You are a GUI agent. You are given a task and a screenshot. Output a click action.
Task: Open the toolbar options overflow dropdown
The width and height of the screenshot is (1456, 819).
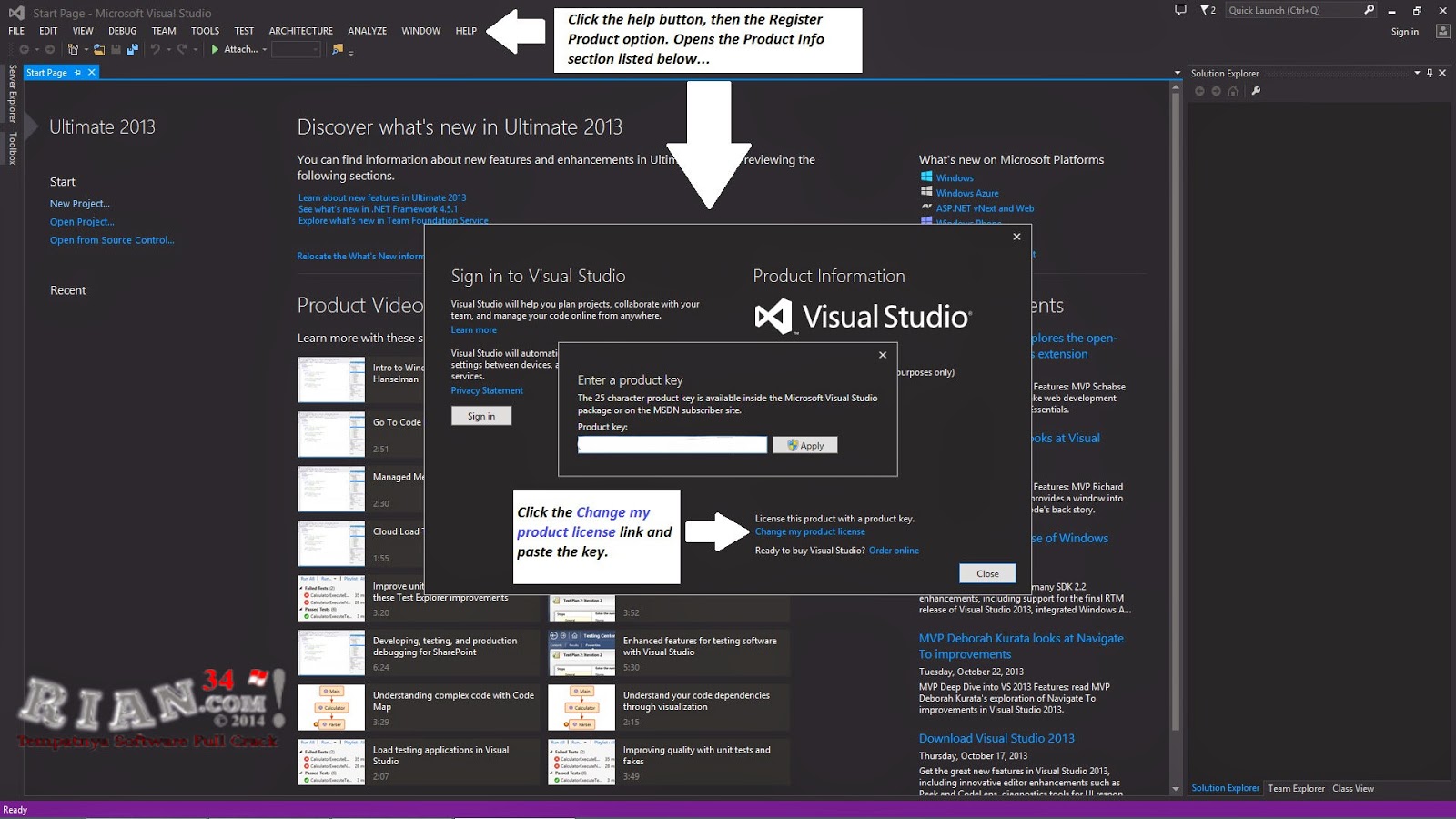click(x=350, y=53)
